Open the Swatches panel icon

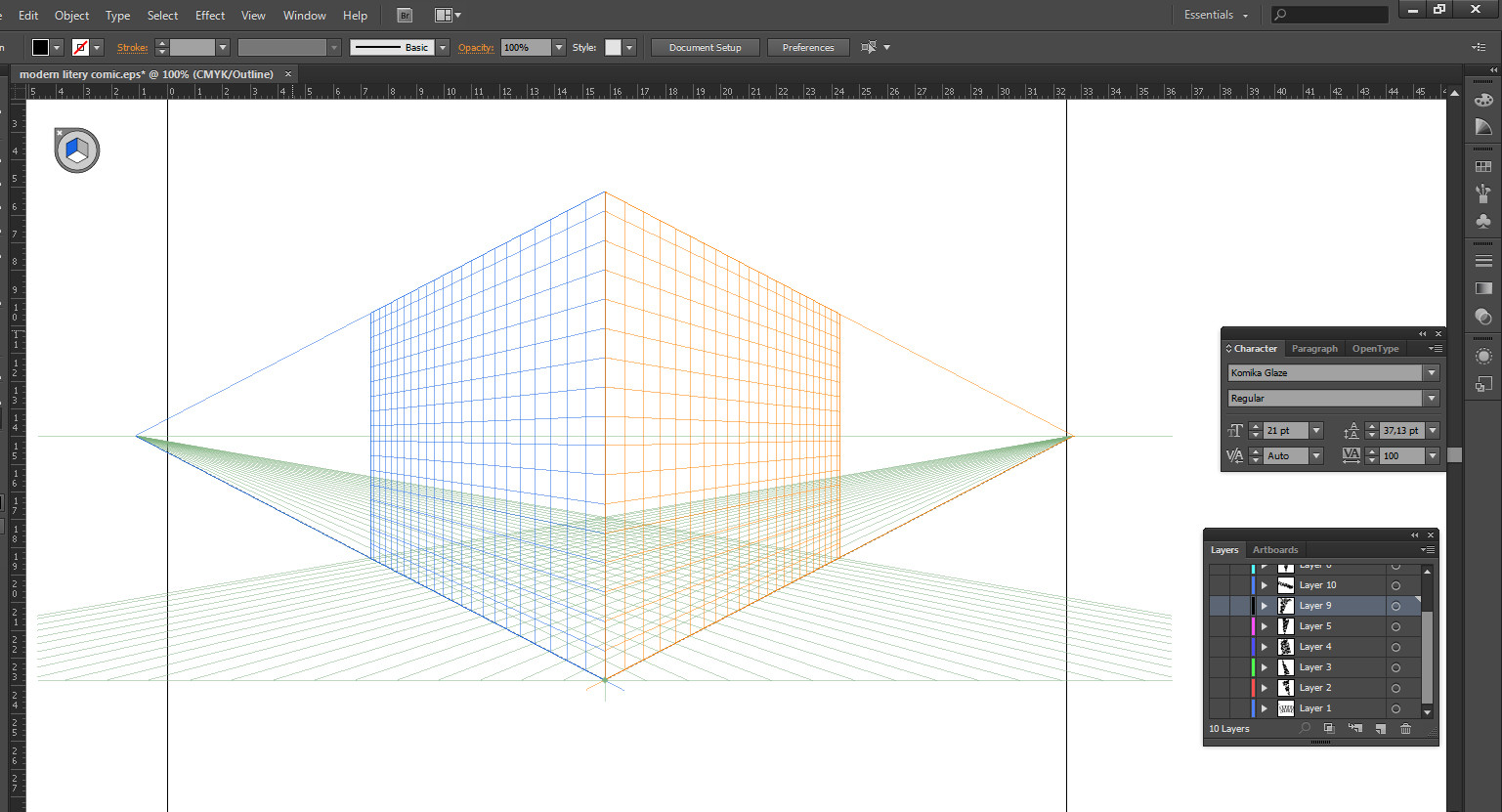pos(1483,167)
